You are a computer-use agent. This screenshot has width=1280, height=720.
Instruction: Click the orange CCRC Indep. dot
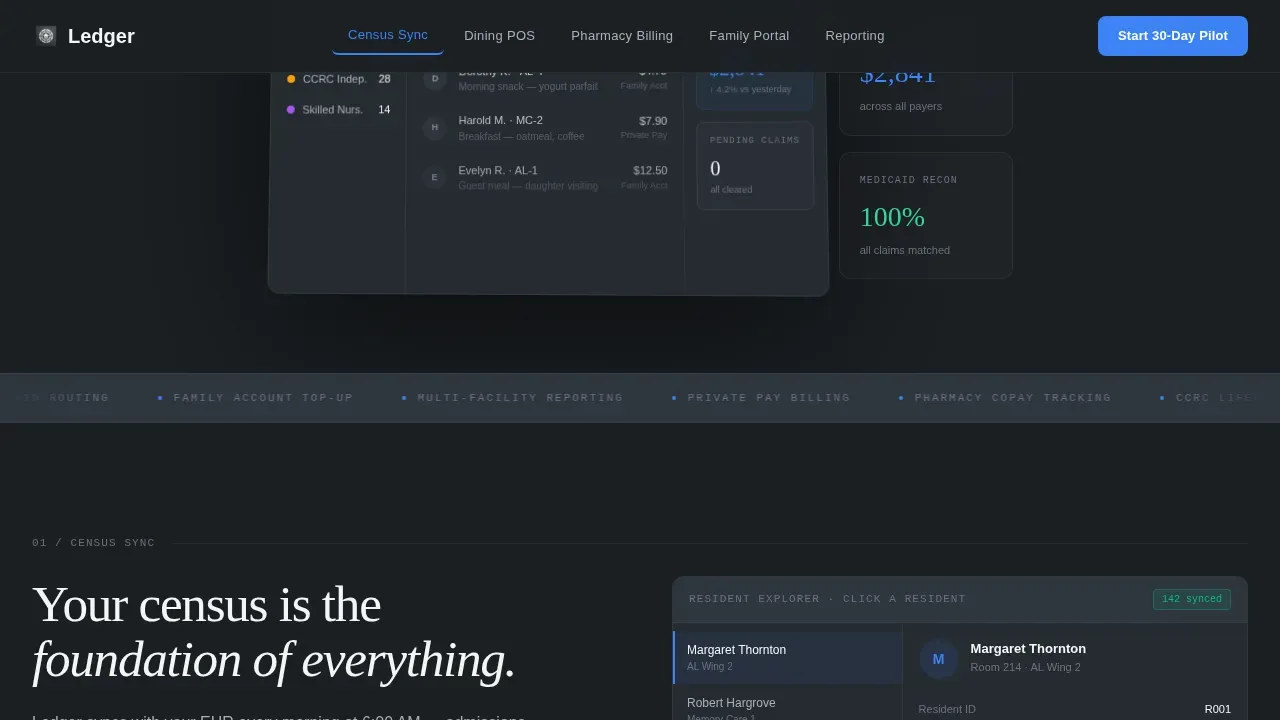[291, 79]
